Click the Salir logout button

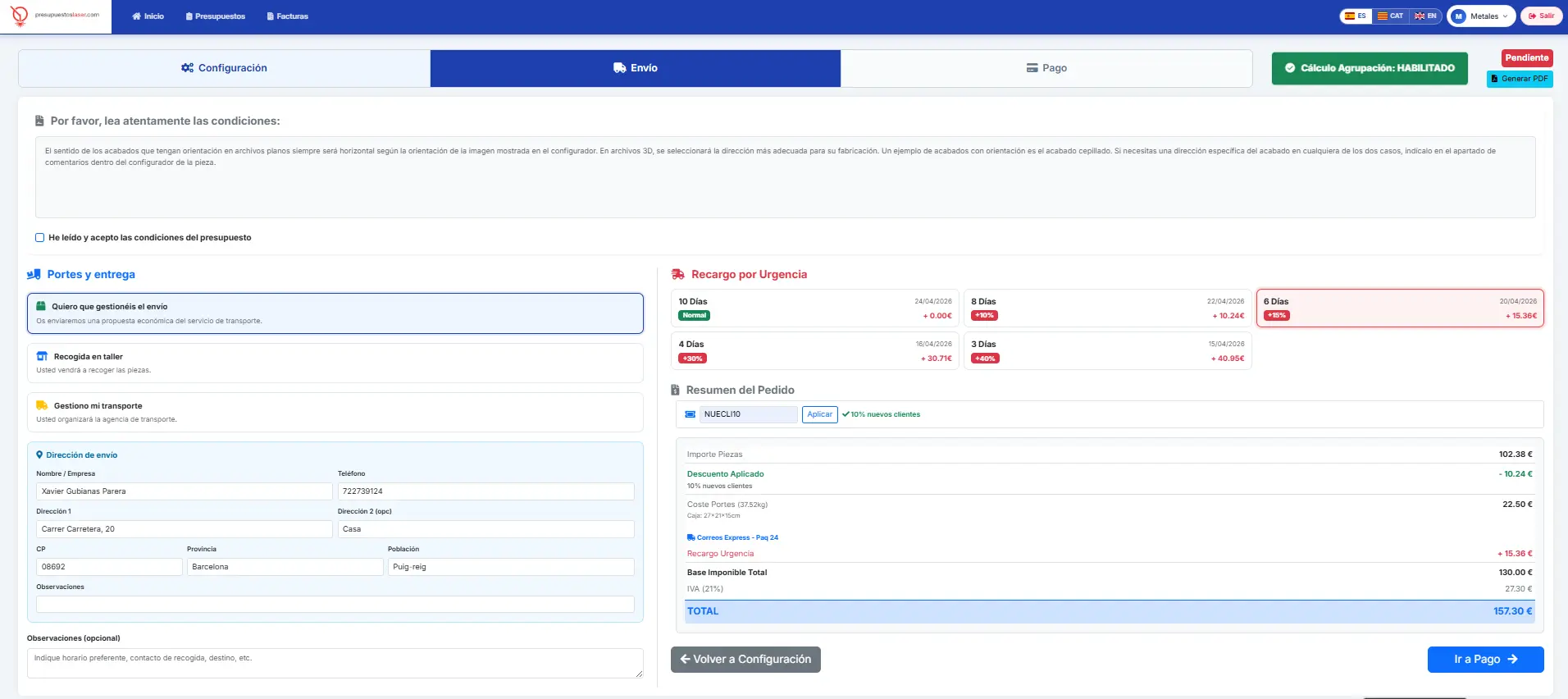1541,16
